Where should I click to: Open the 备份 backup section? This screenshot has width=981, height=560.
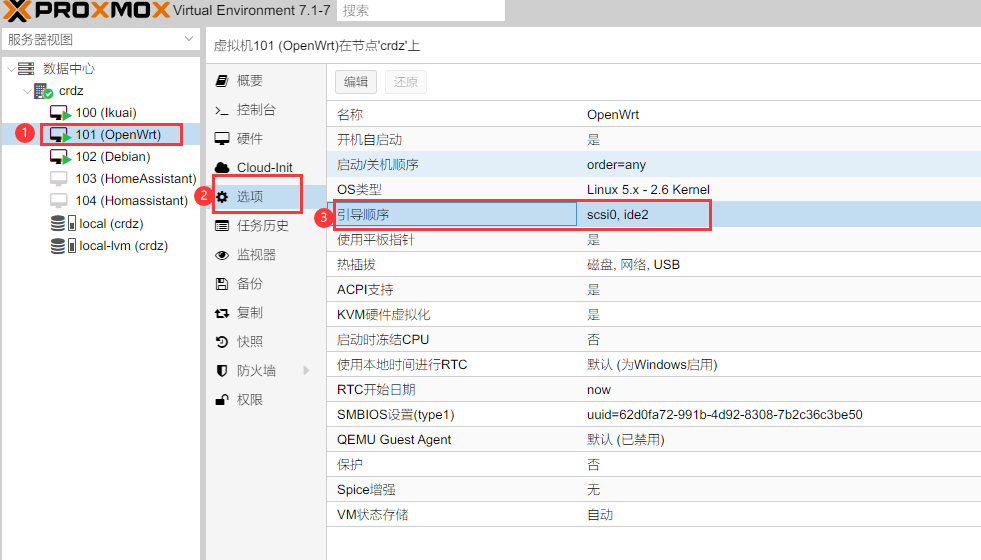[x=249, y=284]
